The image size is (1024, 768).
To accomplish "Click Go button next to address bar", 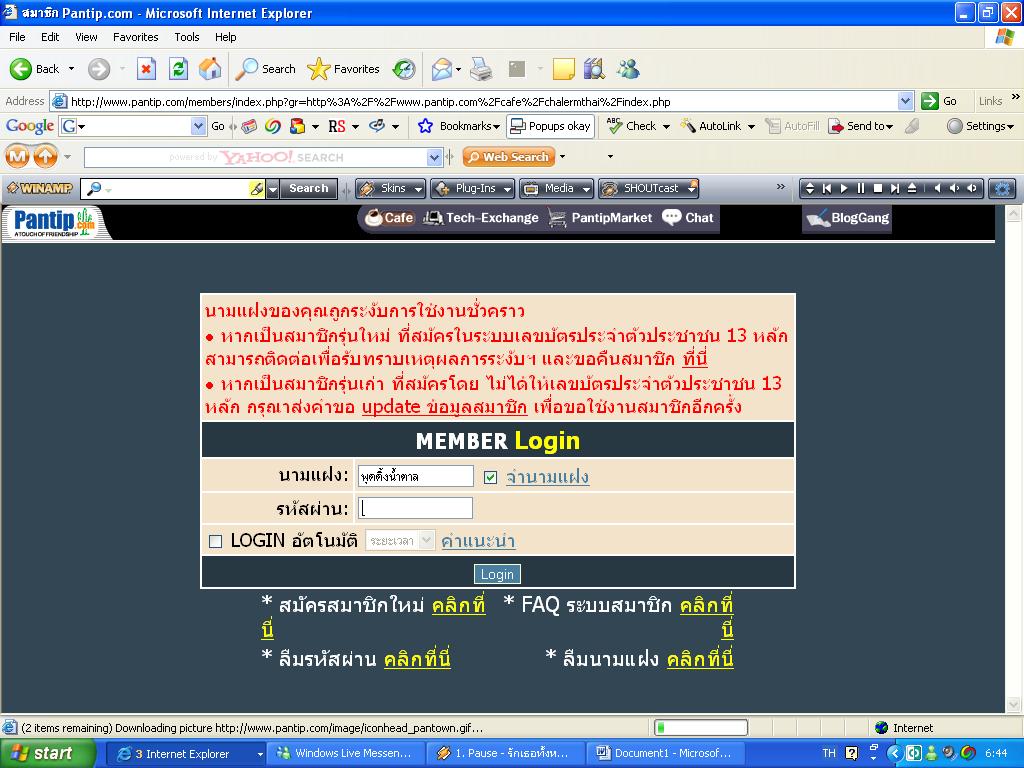I will [x=939, y=101].
